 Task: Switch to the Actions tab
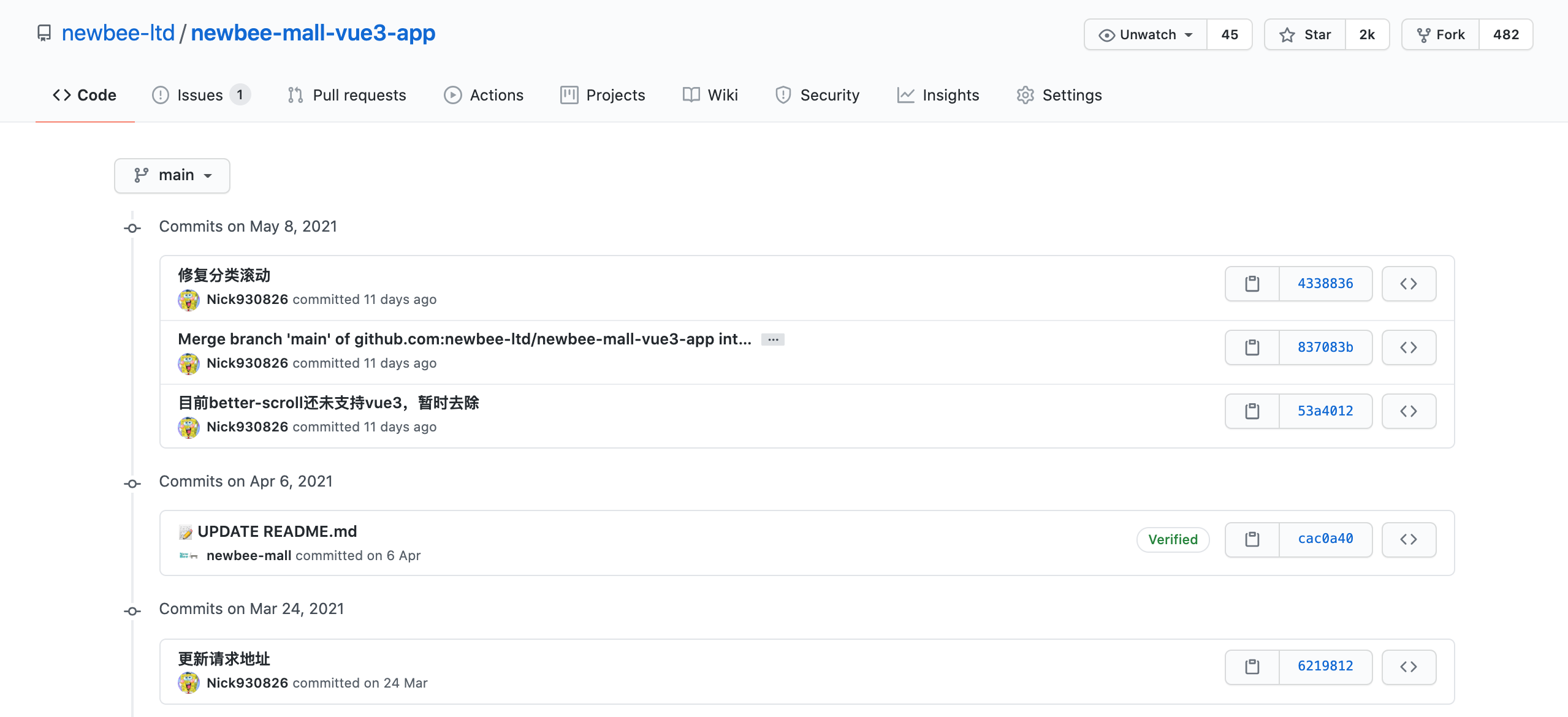click(484, 95)
